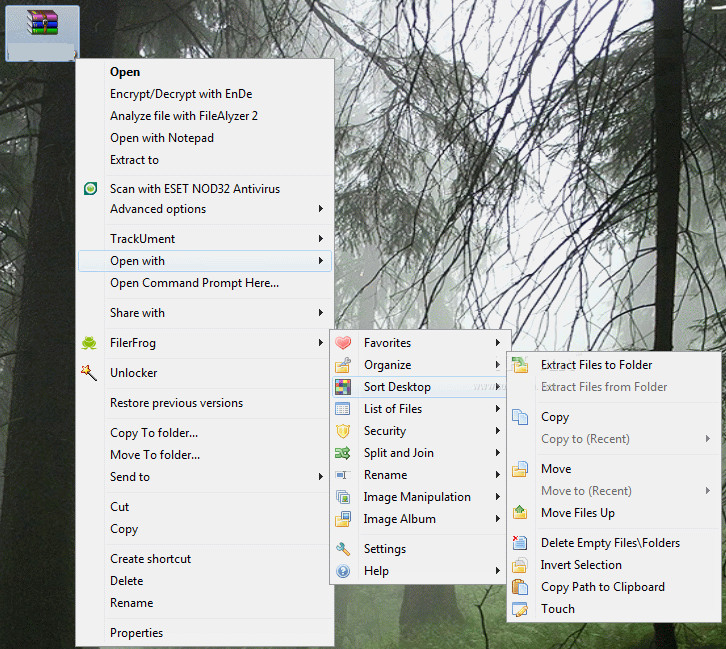Image resolution: width=726 pixels, height=649 pixels.
Task: Click the Copy Path to Clipboard icon
Action: pos(520,587)
